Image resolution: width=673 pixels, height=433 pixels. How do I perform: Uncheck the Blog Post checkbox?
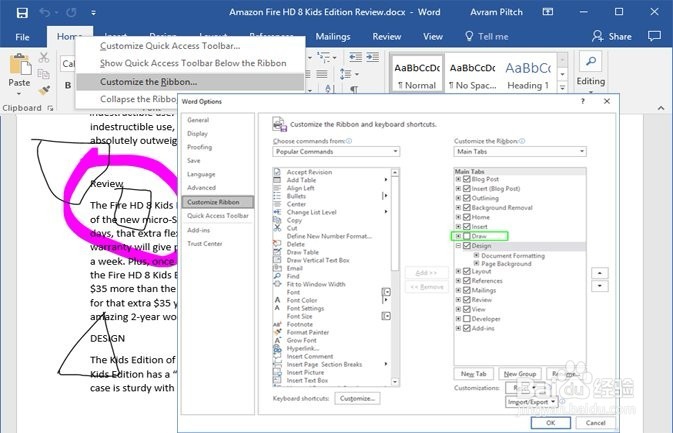coord(467,179)
